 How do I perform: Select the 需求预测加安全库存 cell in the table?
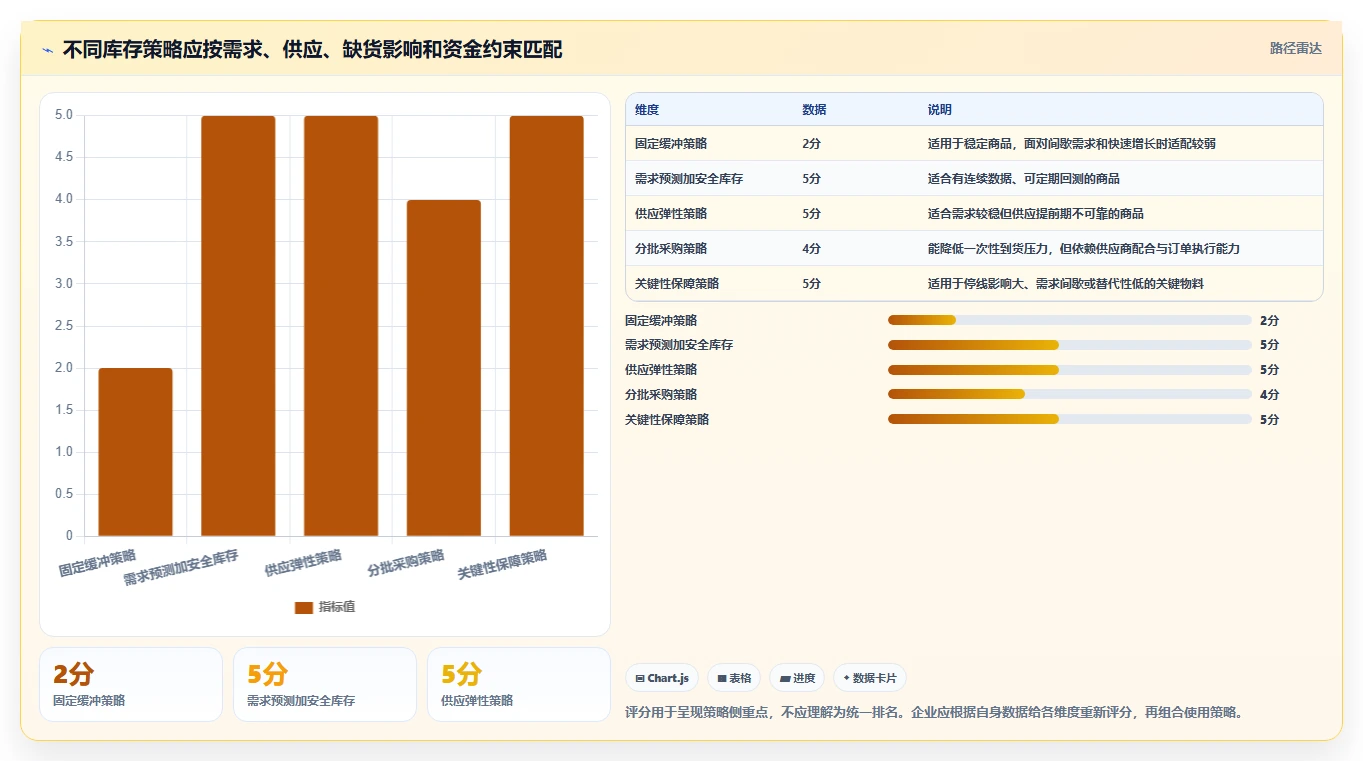[x=689, y=179]
